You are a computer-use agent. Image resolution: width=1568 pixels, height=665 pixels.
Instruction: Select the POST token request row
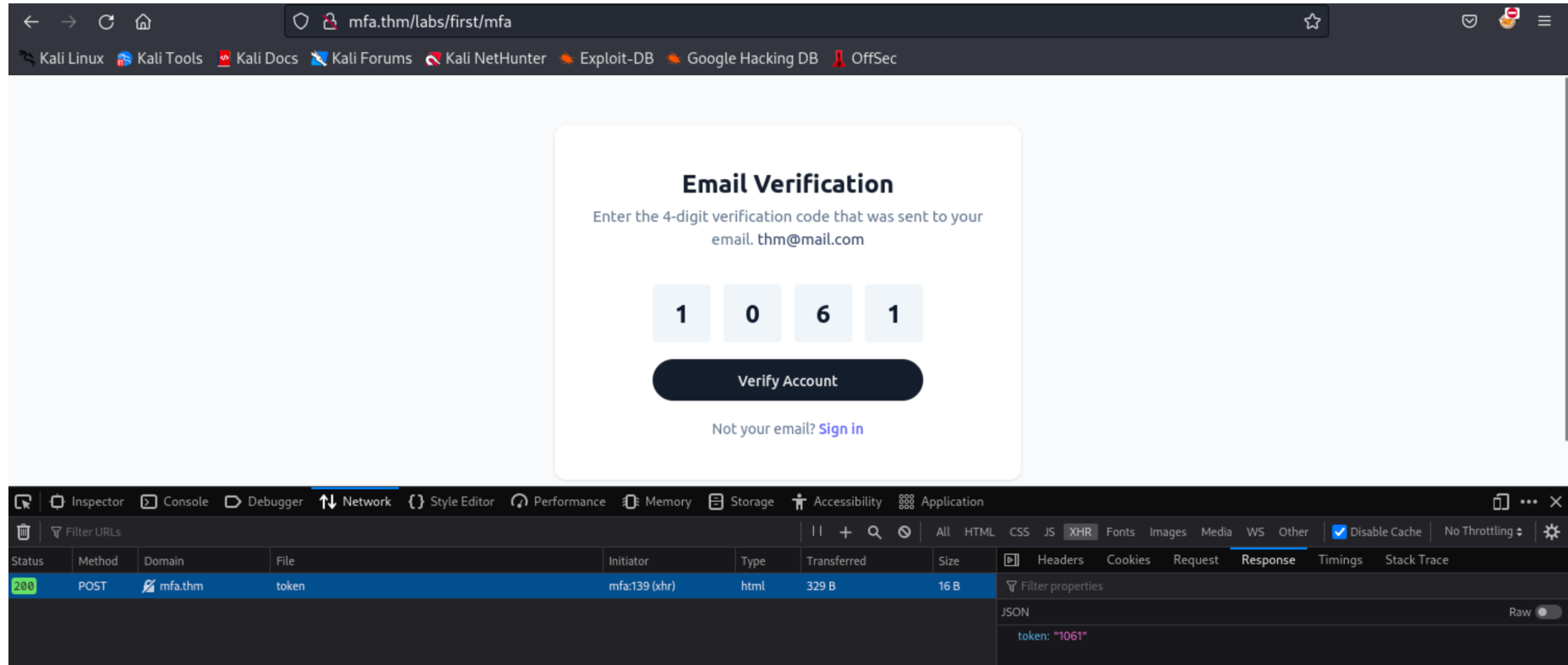[x=502, y=586]
